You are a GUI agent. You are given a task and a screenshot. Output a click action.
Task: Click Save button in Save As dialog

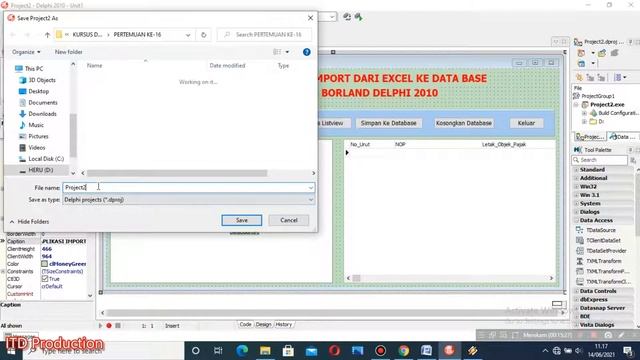(x=242, y=220)
